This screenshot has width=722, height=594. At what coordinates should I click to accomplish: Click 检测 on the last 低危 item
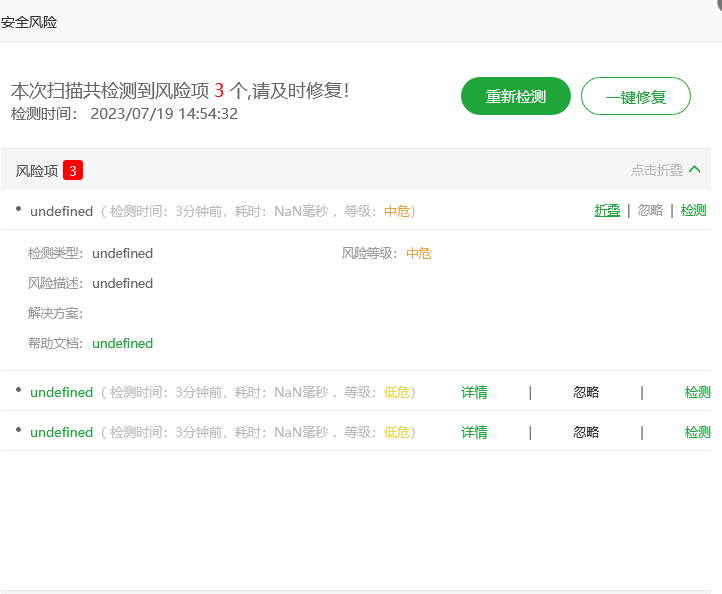tap(698, 432)
